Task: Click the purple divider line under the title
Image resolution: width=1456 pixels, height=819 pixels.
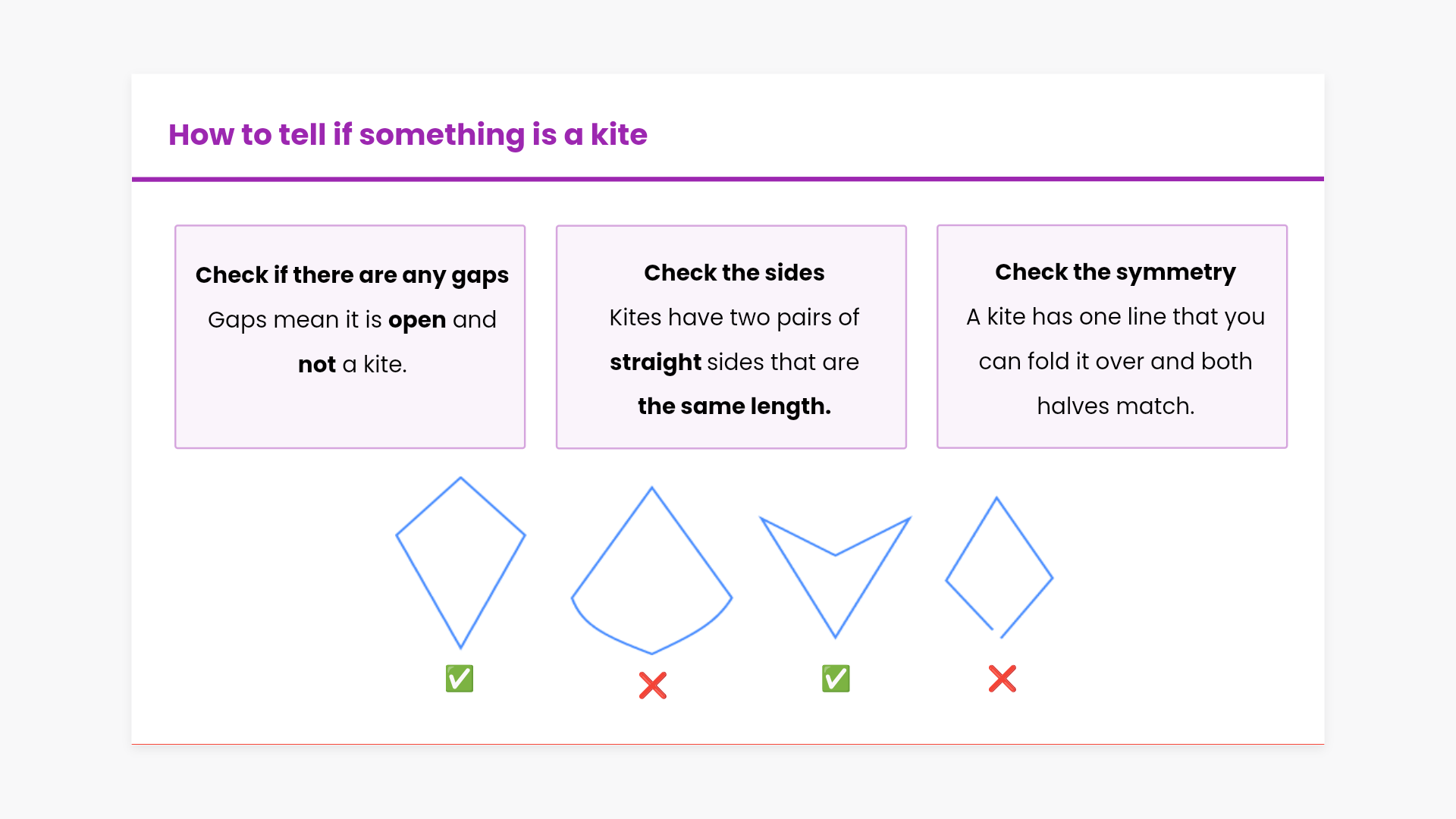Action: (x=728, y=179)
